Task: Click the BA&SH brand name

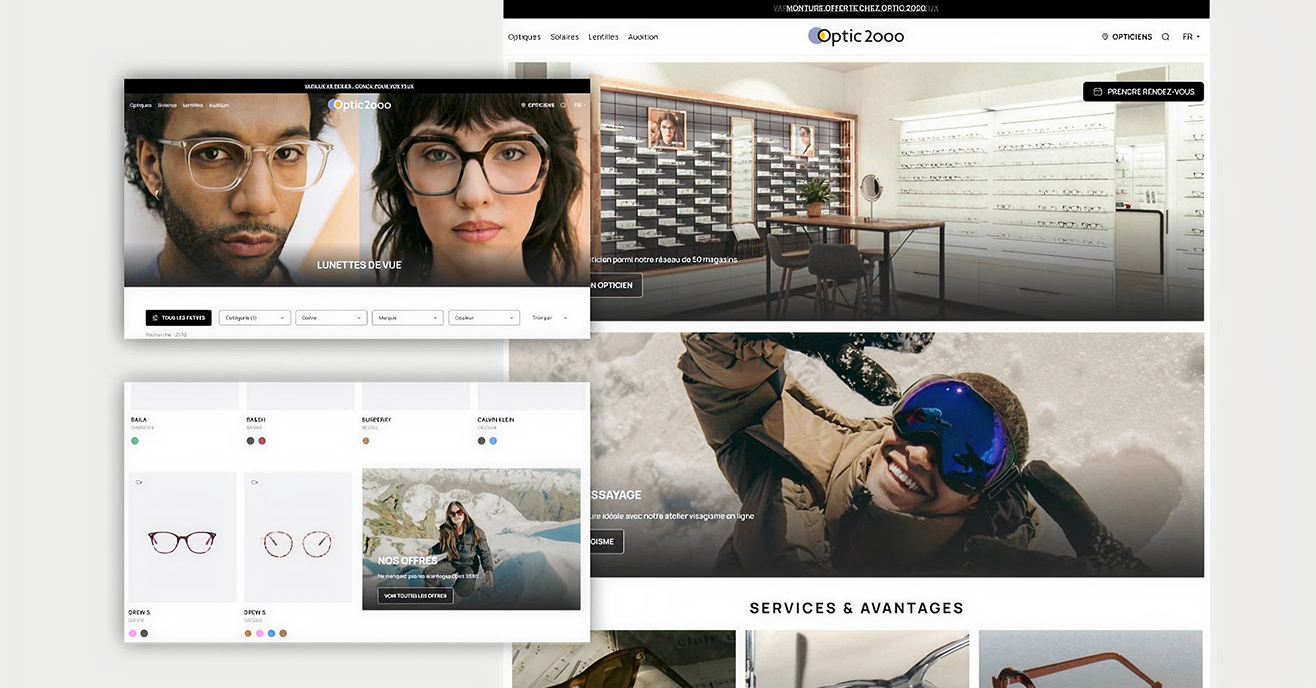Action: pyautogui.click(x=256, y=420)
